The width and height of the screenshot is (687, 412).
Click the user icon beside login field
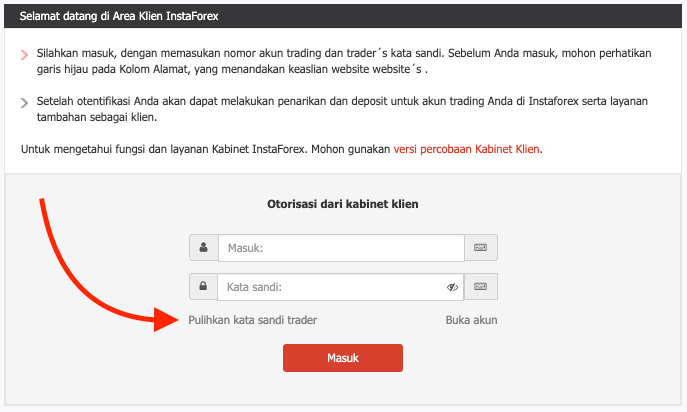click(203, 247)
